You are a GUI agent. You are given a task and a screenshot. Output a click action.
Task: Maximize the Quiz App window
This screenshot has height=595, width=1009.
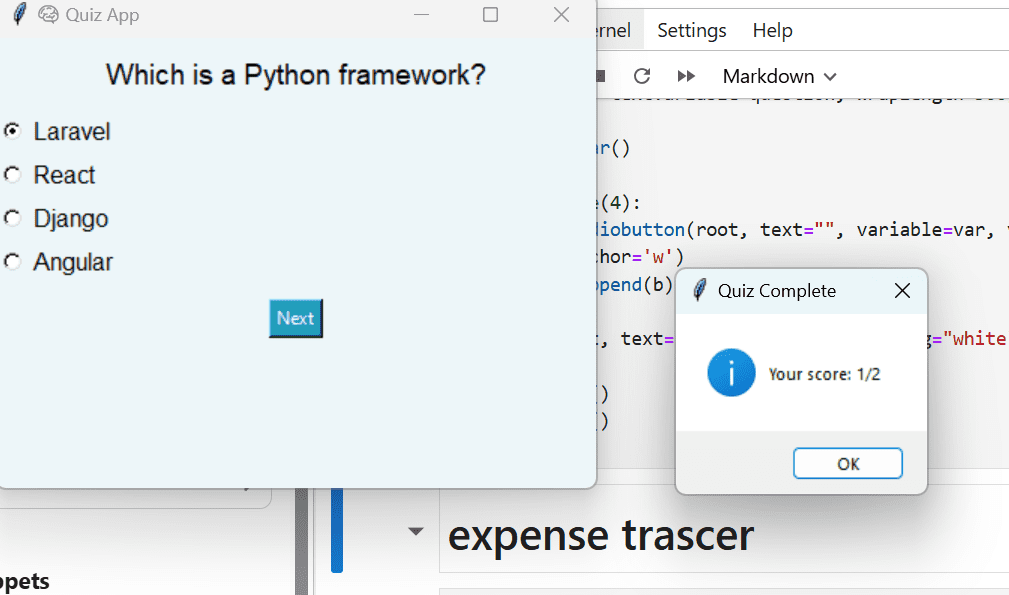click(x=490, y=15)
